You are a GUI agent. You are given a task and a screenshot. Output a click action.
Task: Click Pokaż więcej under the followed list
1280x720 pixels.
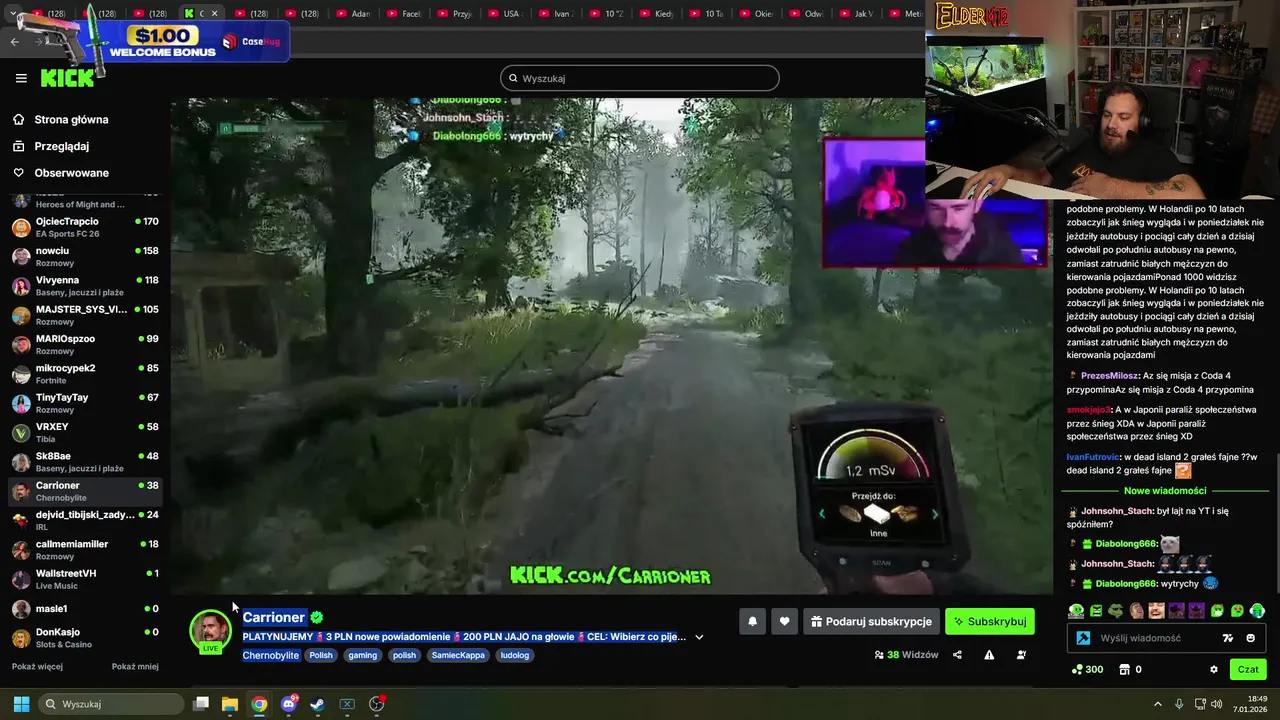(x=37, y=666)
